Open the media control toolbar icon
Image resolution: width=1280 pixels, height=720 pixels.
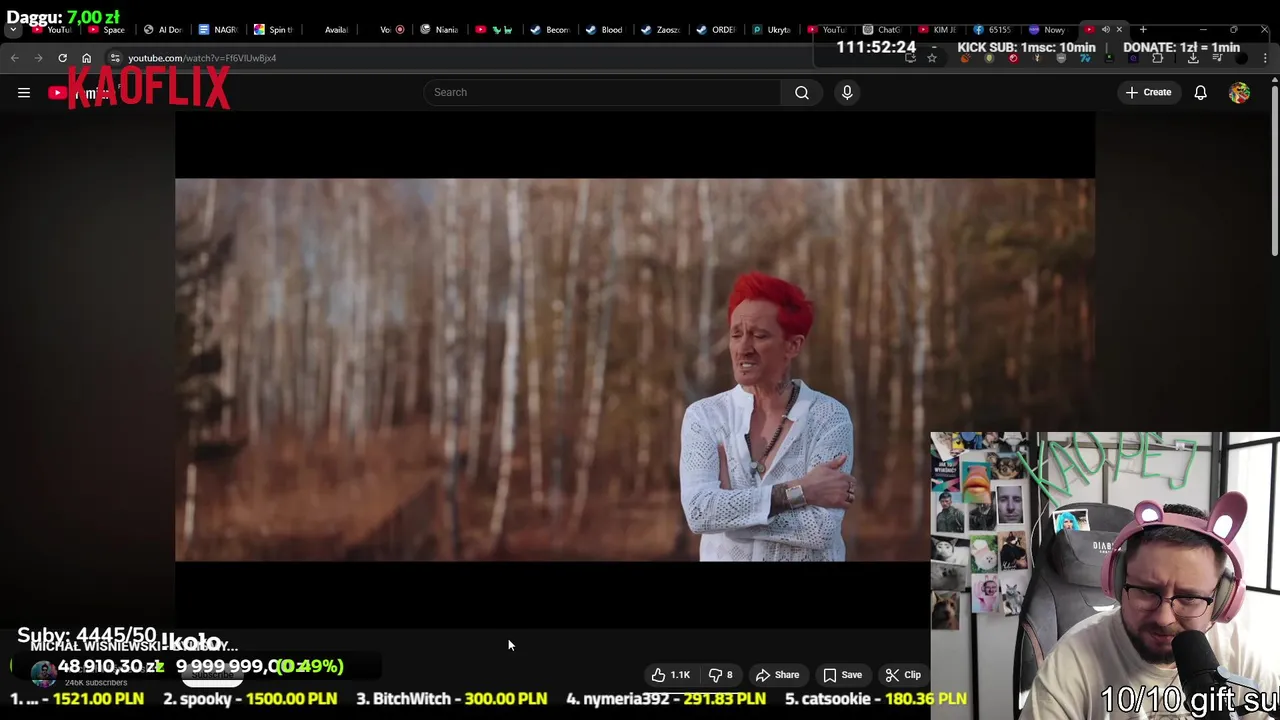(x=1217, y=58)
